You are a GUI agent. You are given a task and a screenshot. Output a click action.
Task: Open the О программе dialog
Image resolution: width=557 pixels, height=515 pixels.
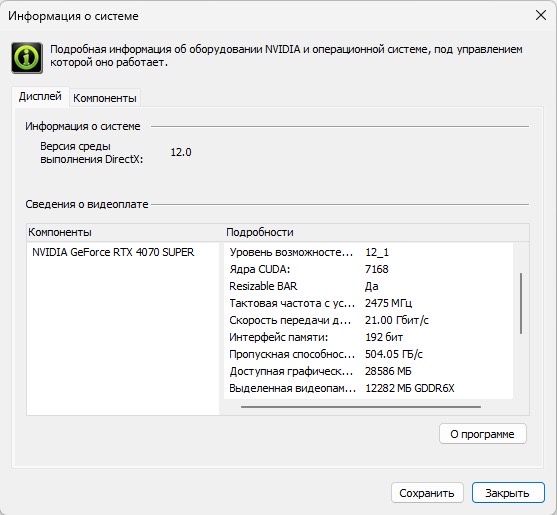[x=482, y=434]
